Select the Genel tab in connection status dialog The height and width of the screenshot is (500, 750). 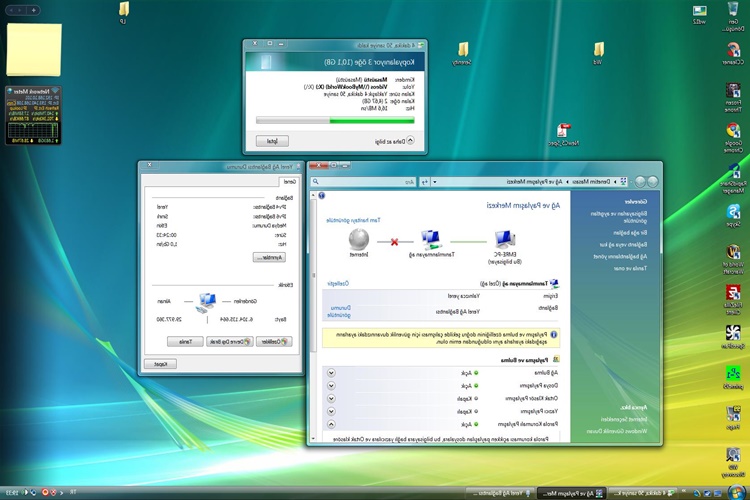pos(289,181)
